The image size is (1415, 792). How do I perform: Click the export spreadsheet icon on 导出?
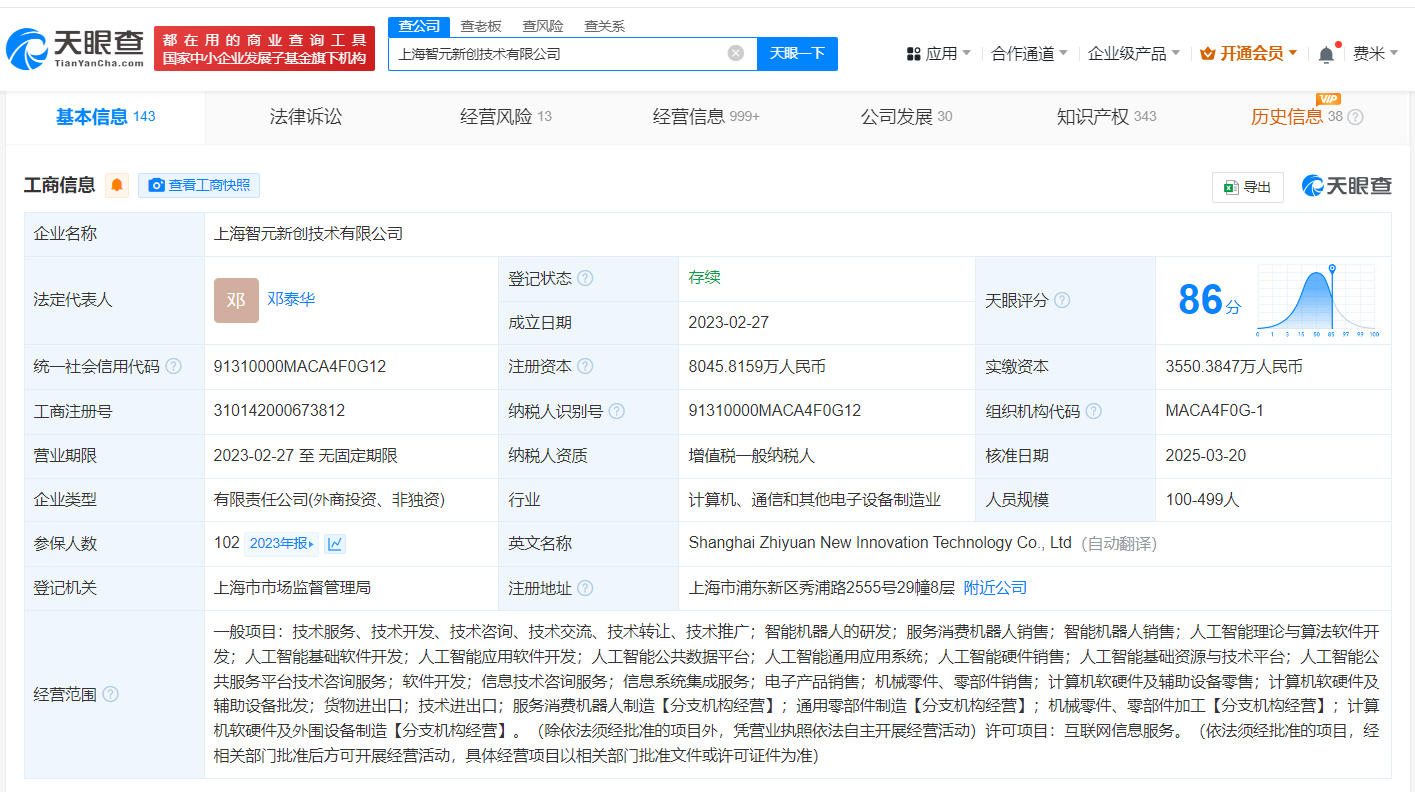[1232, 187]
